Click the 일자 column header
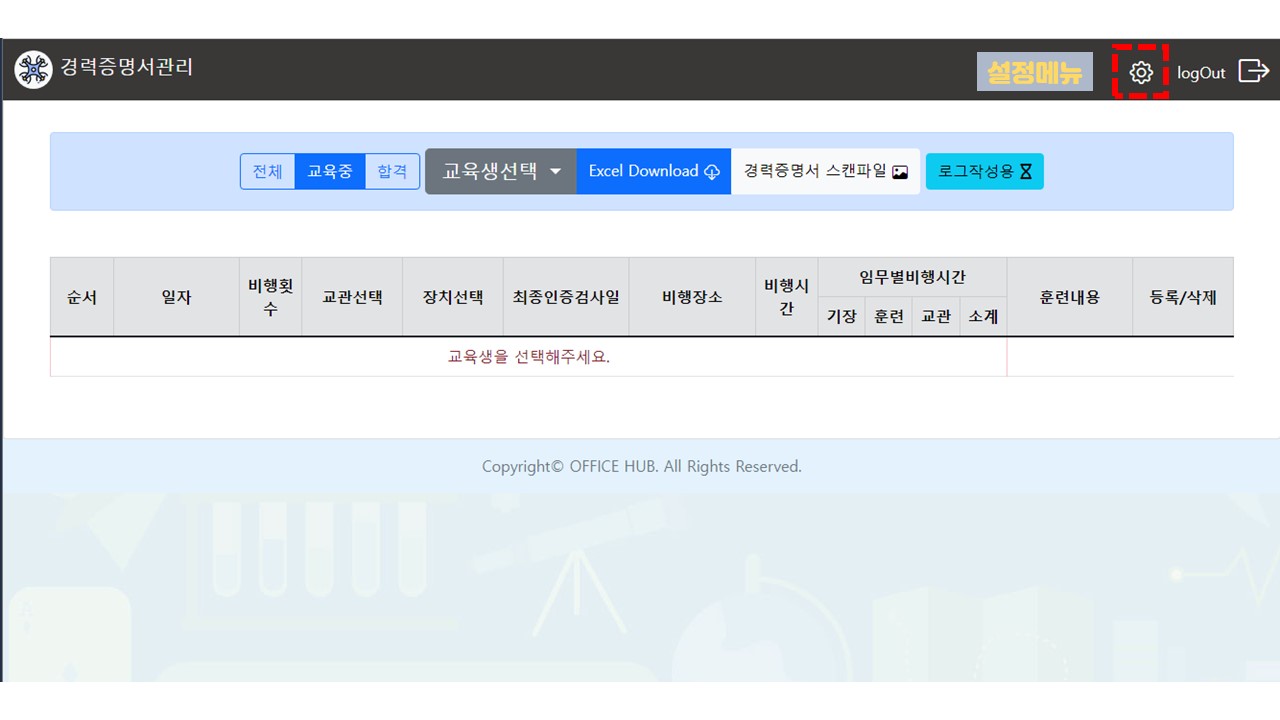Viewport: 1280px width, 720px height. (x=176, y=297)
